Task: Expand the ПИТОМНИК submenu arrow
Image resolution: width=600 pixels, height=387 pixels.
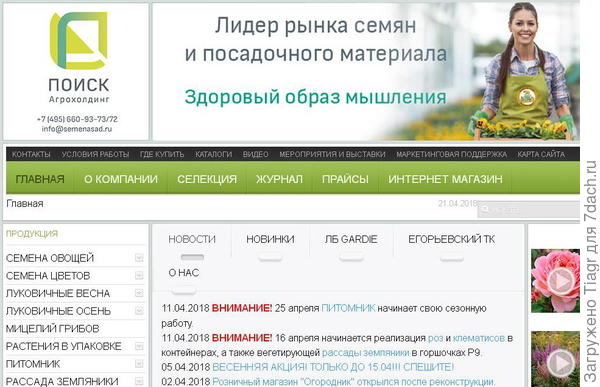Action: click(139, 364)
